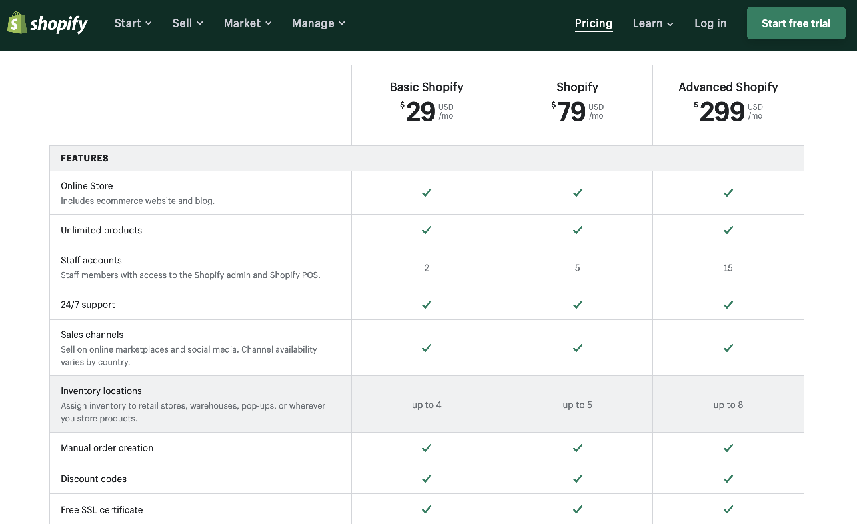Open the Start dropdown menu
The image size is (857, 524).
tap(132, 23)
